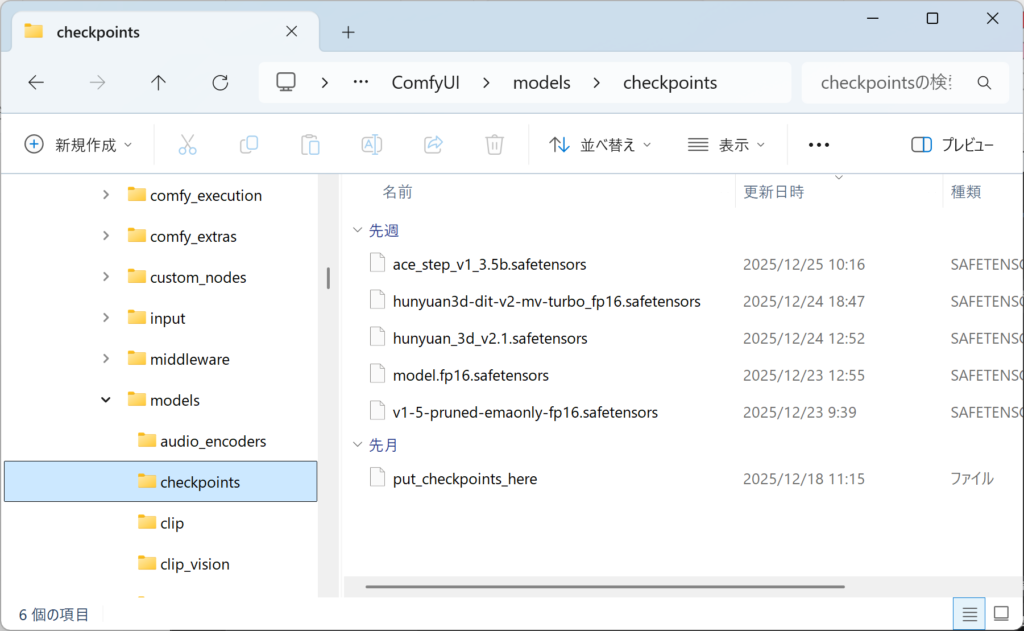The image size is (1024, 631).
Task: Click the Rename icon in toolbar
Action: 371,145
